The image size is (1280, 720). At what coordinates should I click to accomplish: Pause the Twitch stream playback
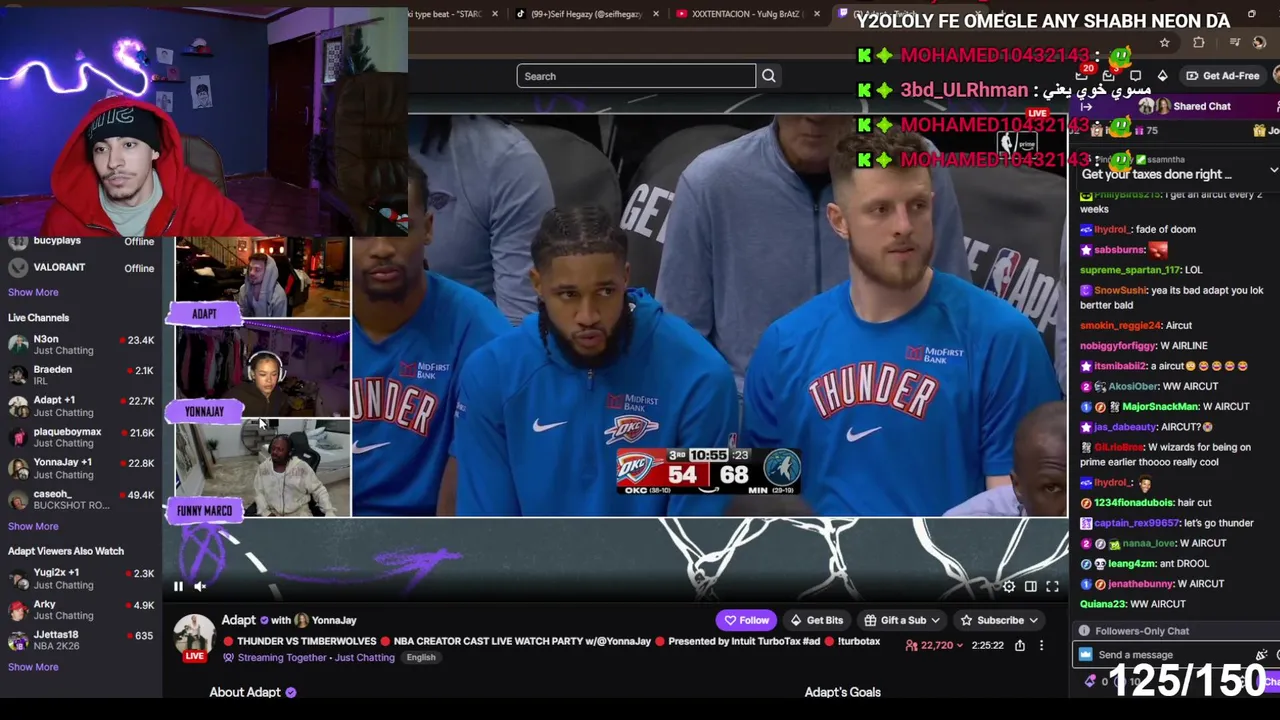click(x=178, y=587)
